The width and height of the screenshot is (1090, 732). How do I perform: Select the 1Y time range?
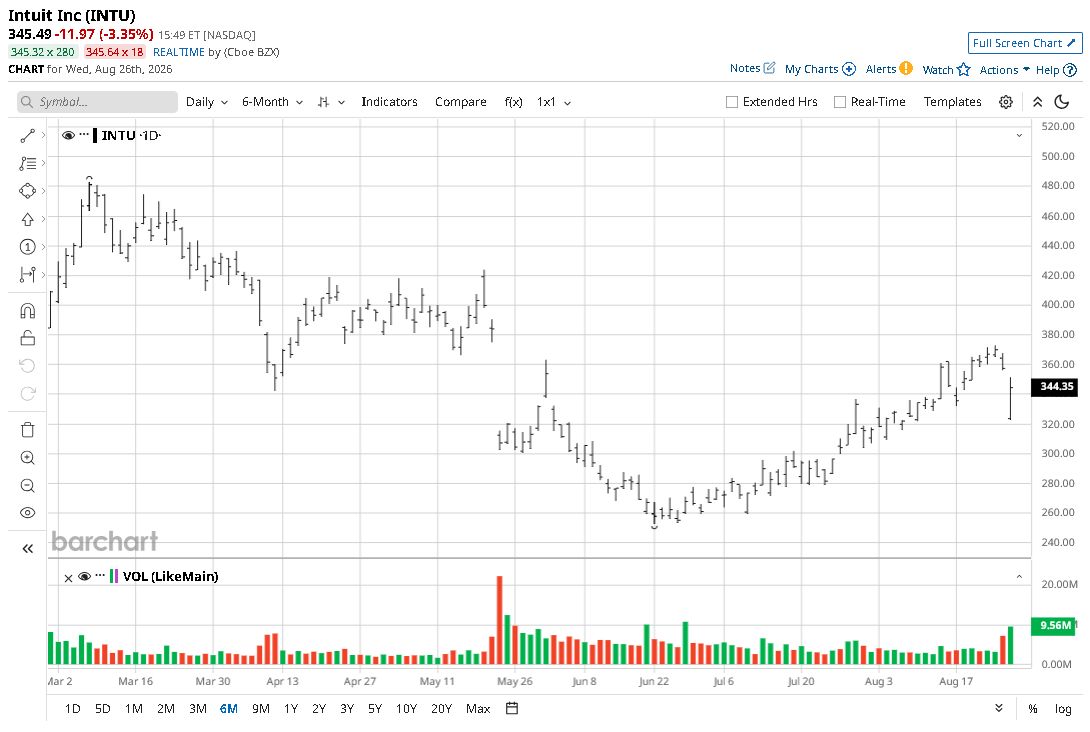[x=291, y=709]
